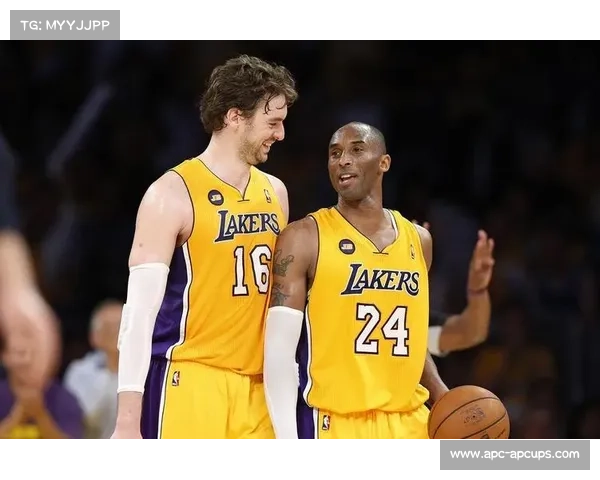Open the www.apc-apcups.com link label
Viewport: 600px width, 480px height.
514,454
